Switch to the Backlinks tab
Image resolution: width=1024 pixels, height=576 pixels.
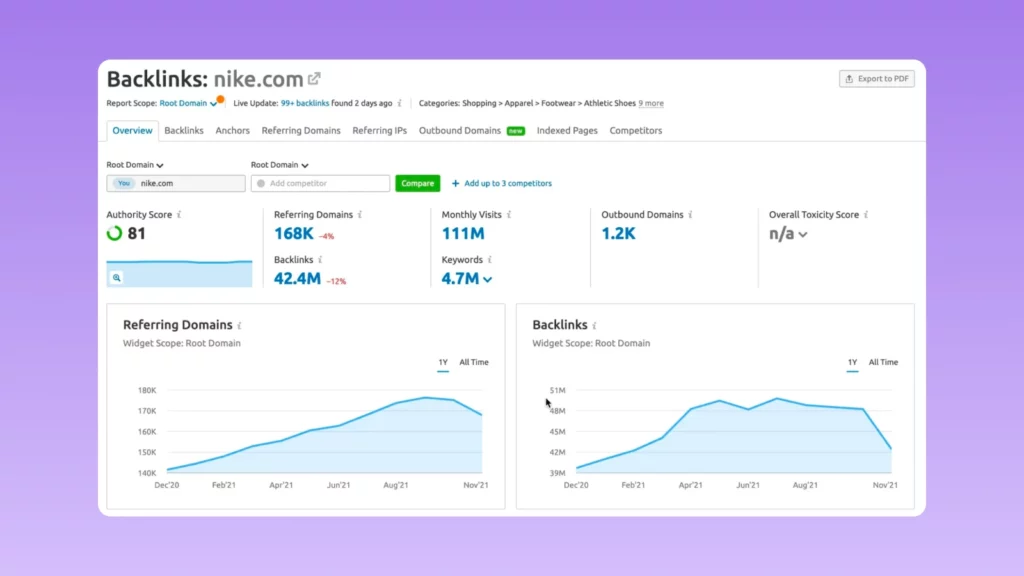coord(184,131)
